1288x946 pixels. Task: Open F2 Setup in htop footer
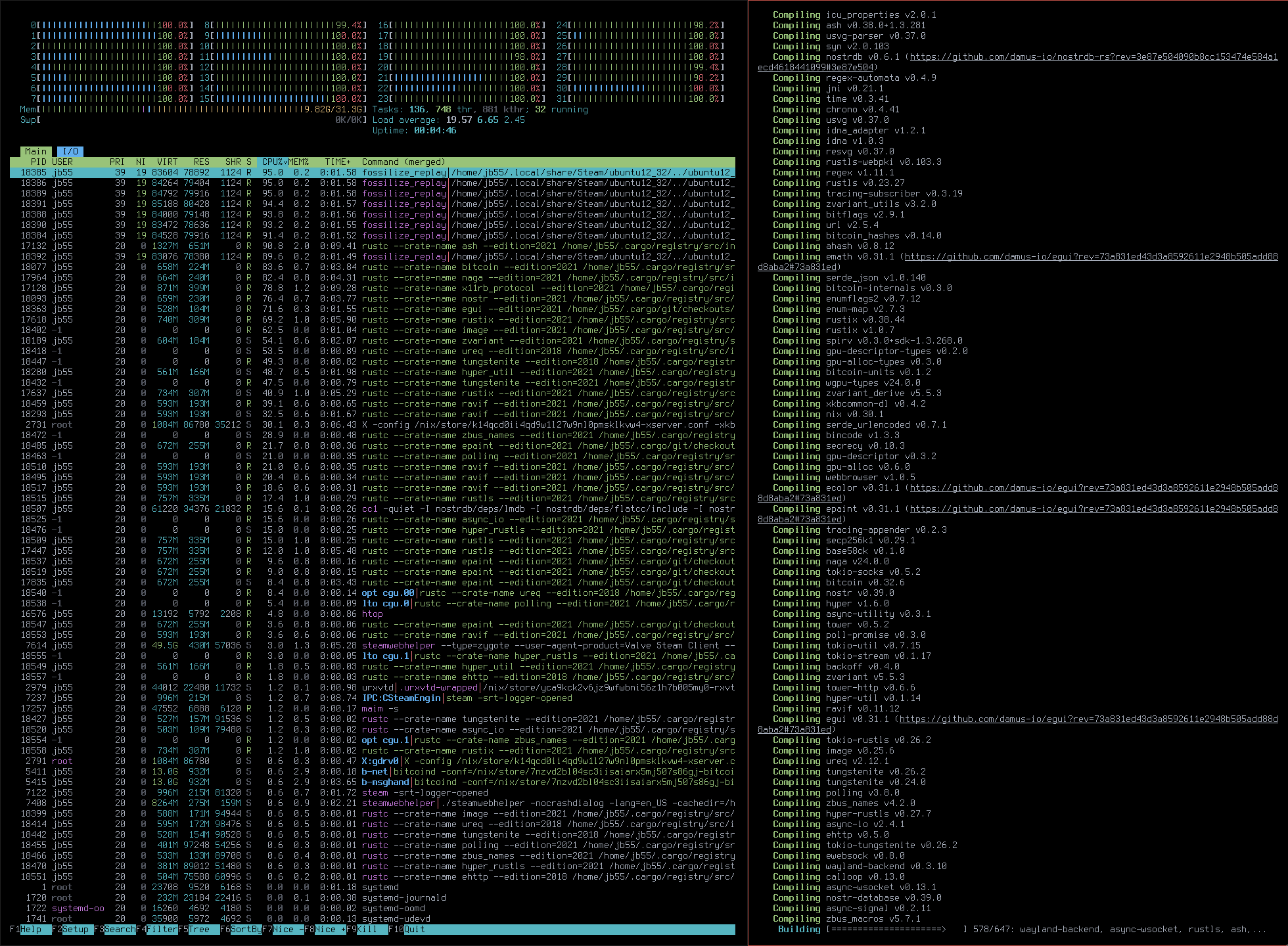[x=72, y=929]
